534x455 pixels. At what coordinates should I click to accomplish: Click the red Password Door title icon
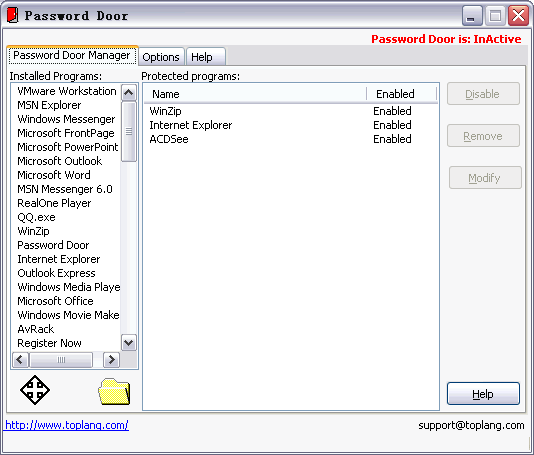point(13,15)
